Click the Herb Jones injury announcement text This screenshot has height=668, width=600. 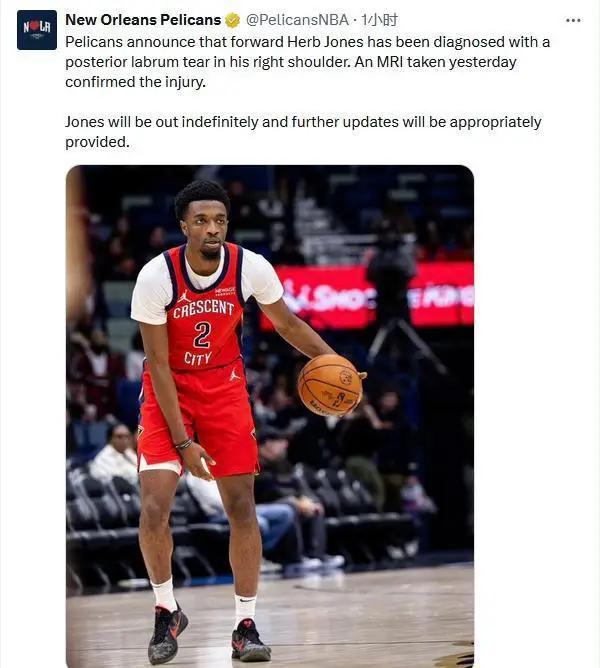(308, 62)
